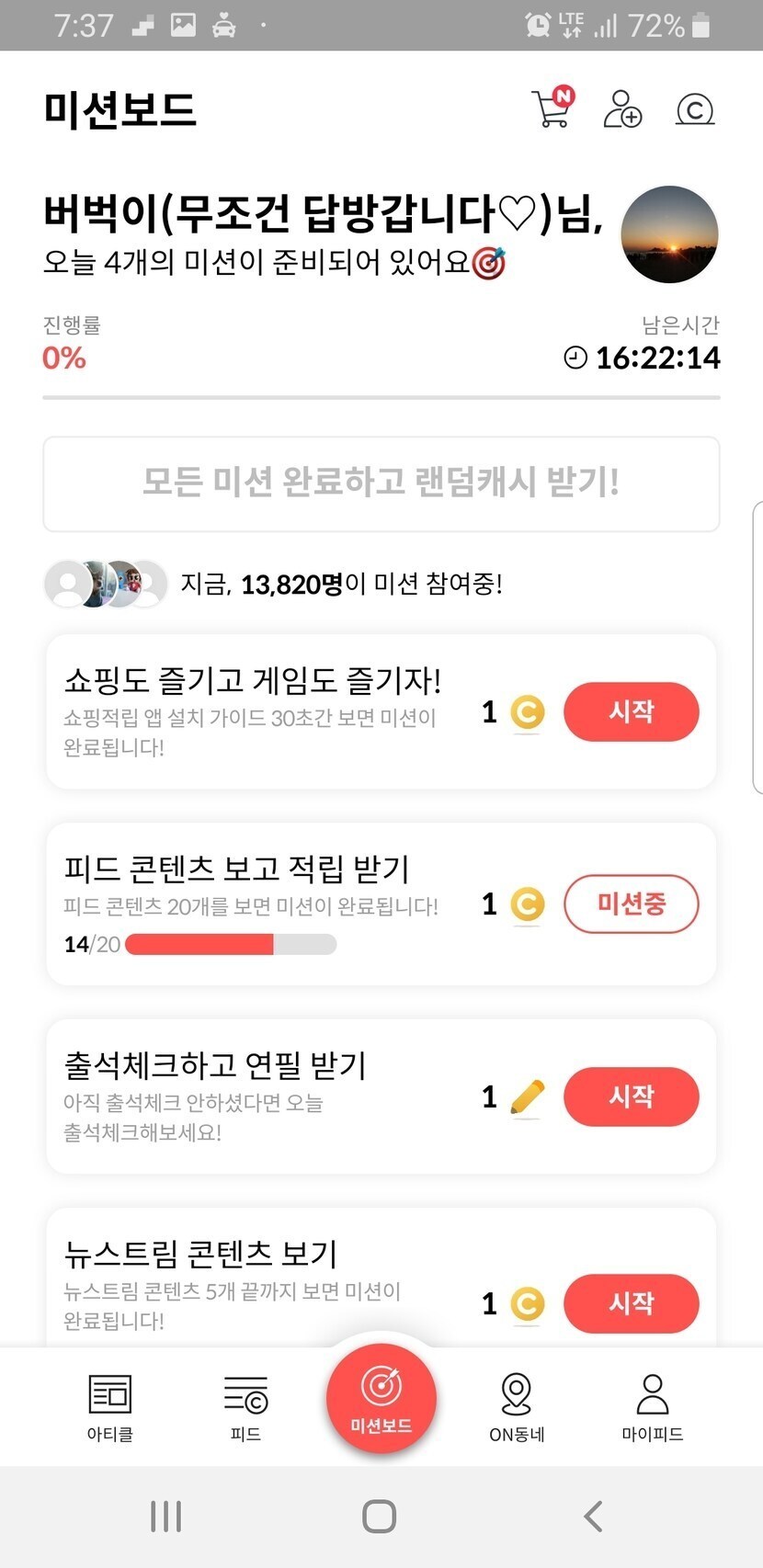Image resolution: width=763 pixels, height=1568 pixels.
Task: Tap the sunset profile picture
Action: [669, 233]
